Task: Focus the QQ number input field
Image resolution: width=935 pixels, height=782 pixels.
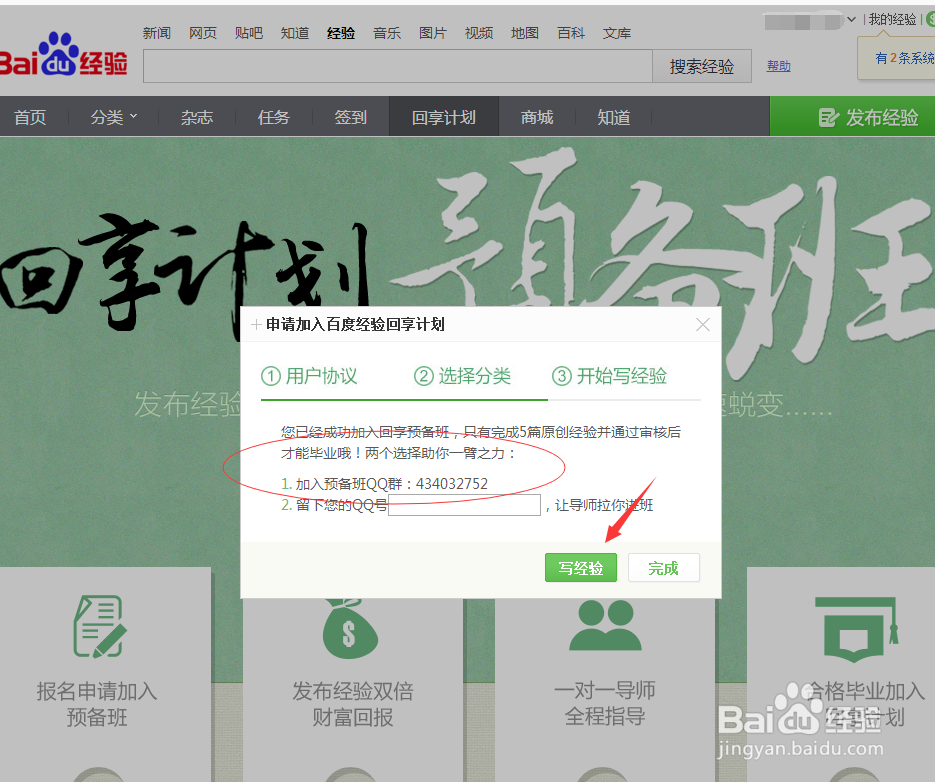Action: pos(465,505)
